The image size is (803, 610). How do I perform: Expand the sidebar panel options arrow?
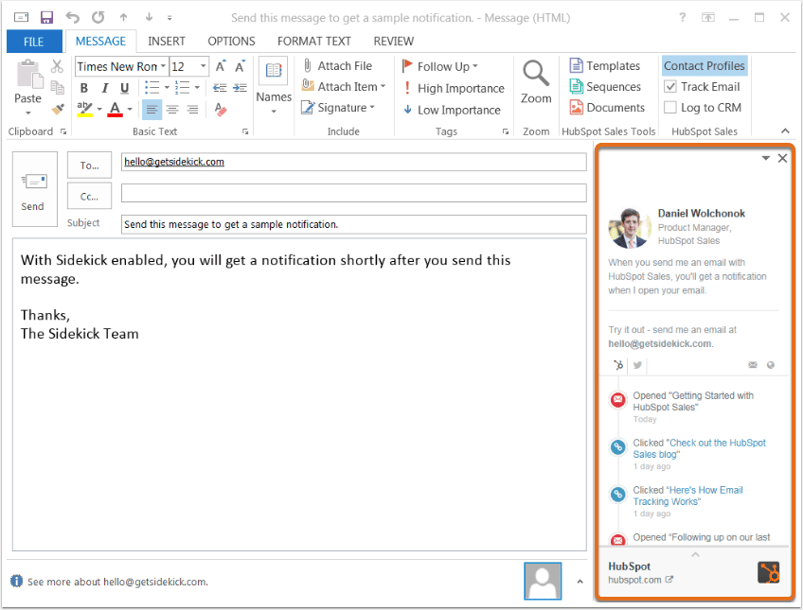766,158
